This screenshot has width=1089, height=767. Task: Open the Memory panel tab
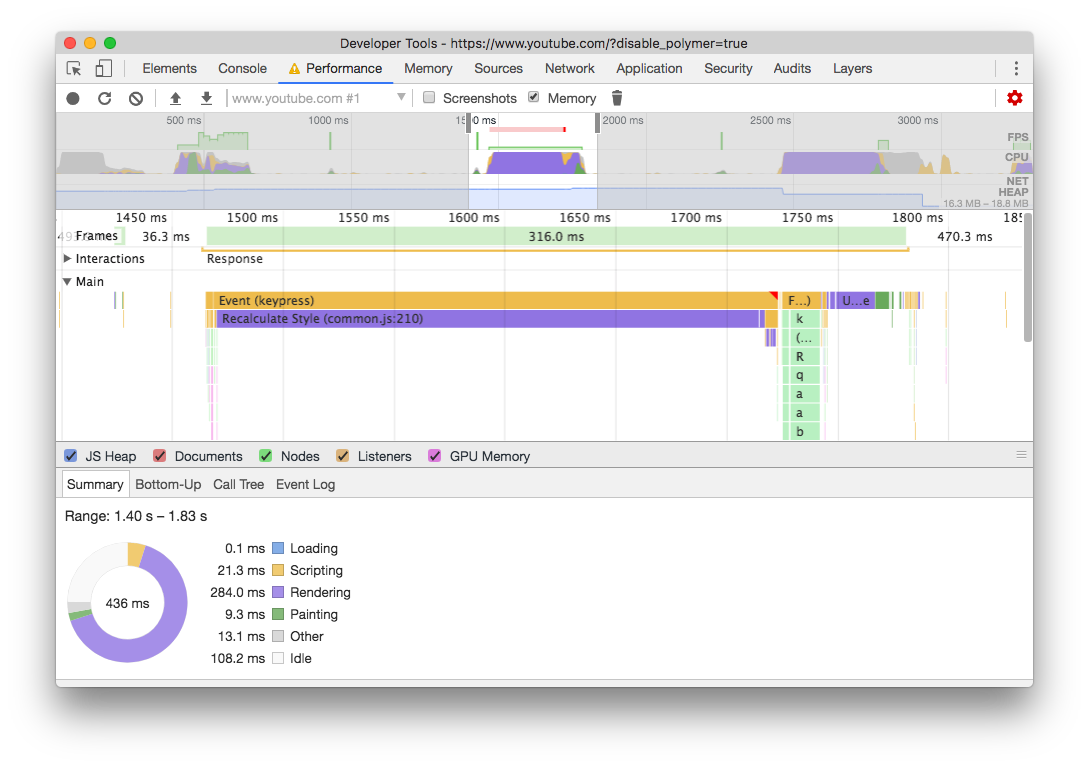(429, 68)
